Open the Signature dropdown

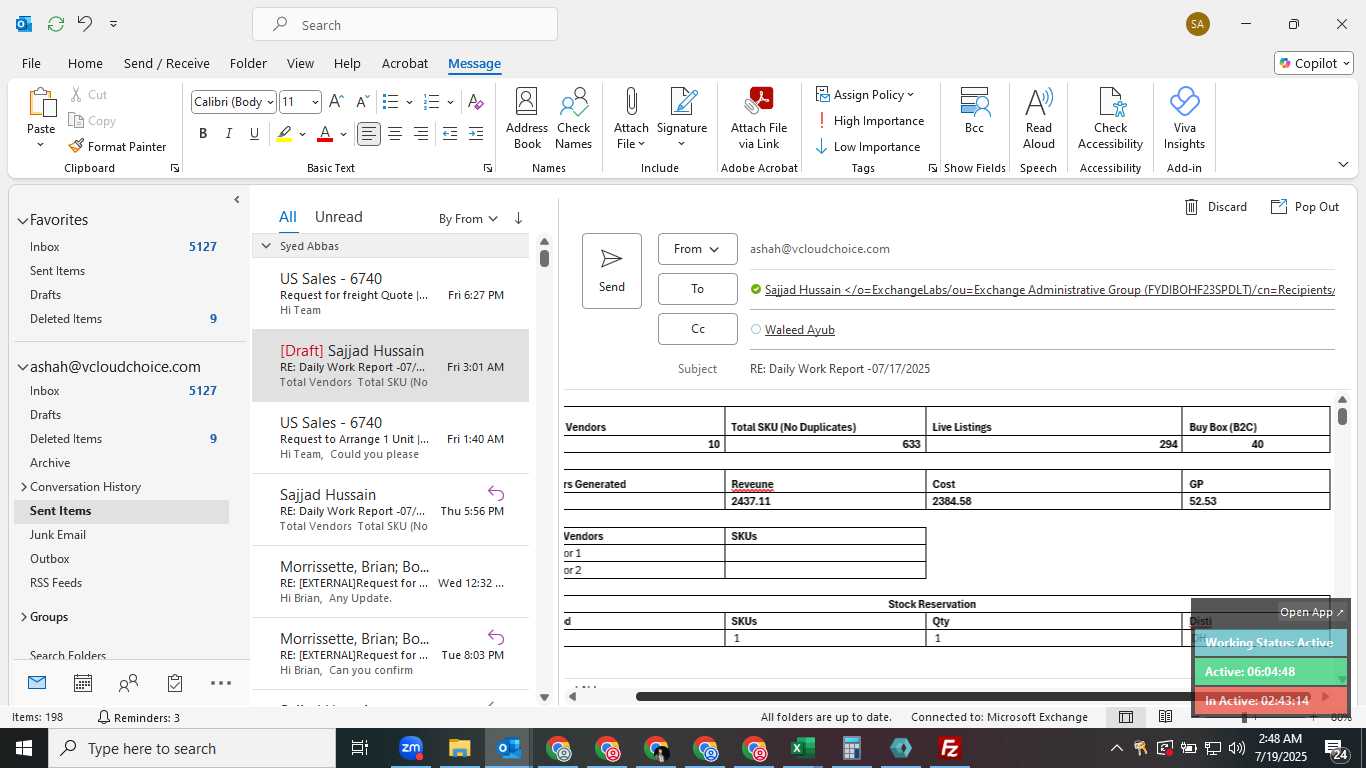(x=682, y=119)
